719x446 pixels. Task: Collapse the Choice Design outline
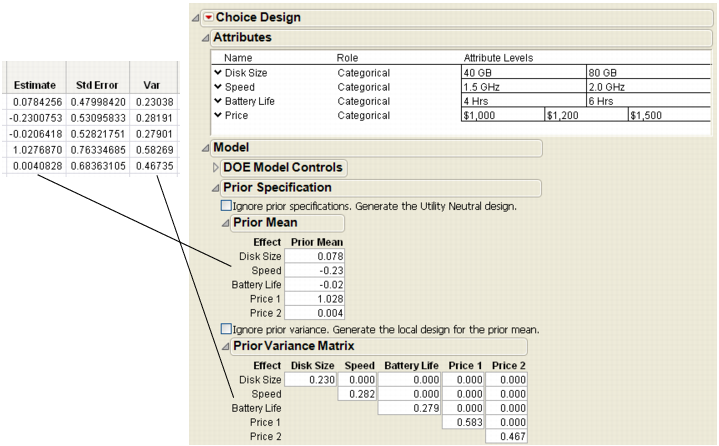tap(196, 17)
